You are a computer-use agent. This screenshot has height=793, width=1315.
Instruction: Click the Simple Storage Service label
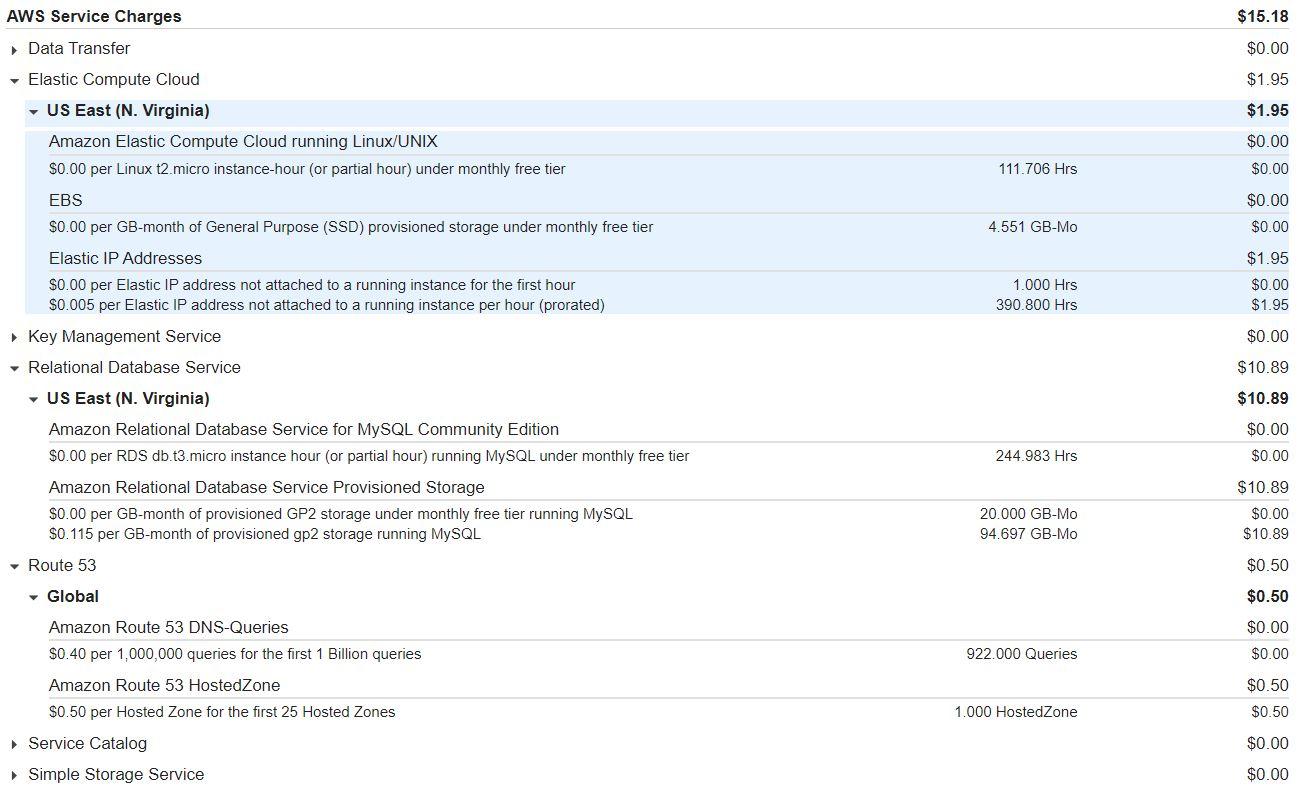pos(116,774)
